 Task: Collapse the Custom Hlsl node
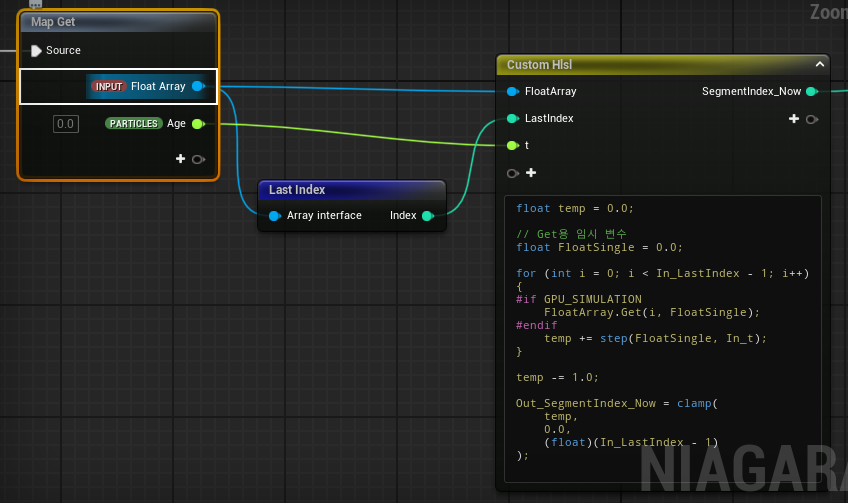[820, 64]
